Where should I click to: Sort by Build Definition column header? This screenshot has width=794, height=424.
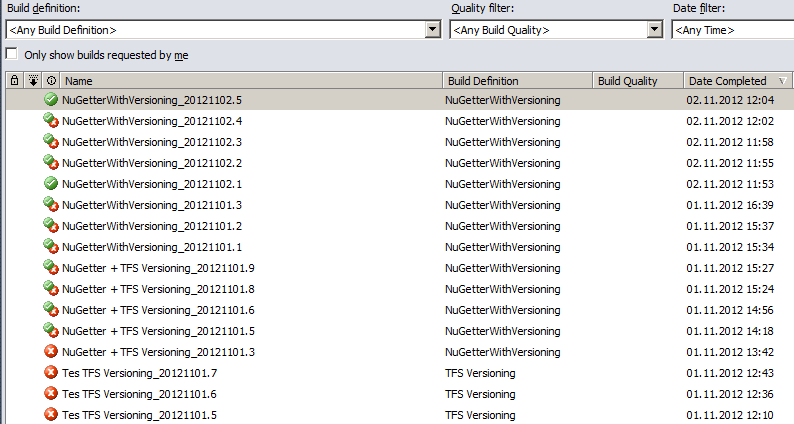click(518, 81)
